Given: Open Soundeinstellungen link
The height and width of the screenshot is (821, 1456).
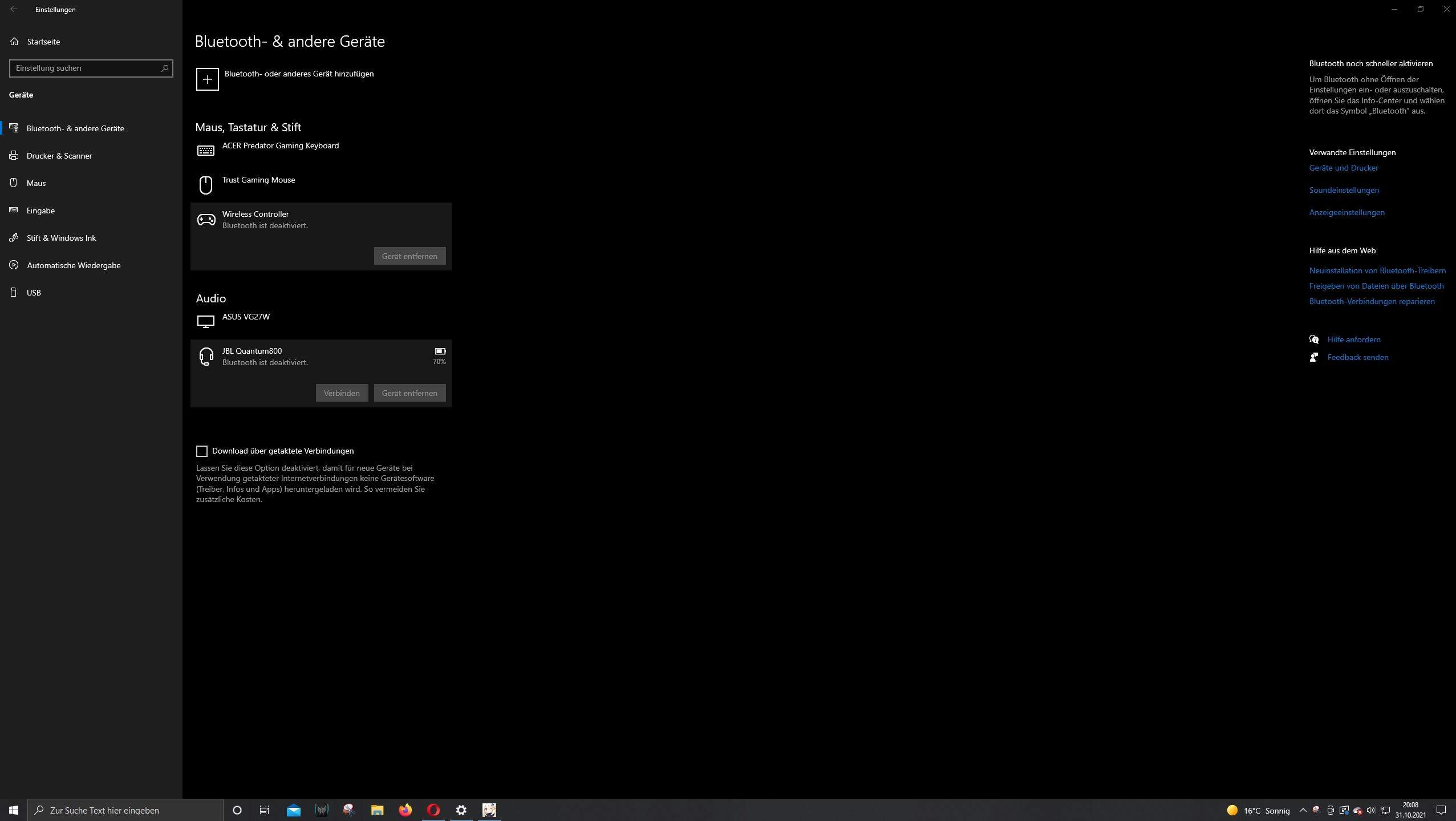Looking at the screenshot, I should click(x=1343, y=190).
